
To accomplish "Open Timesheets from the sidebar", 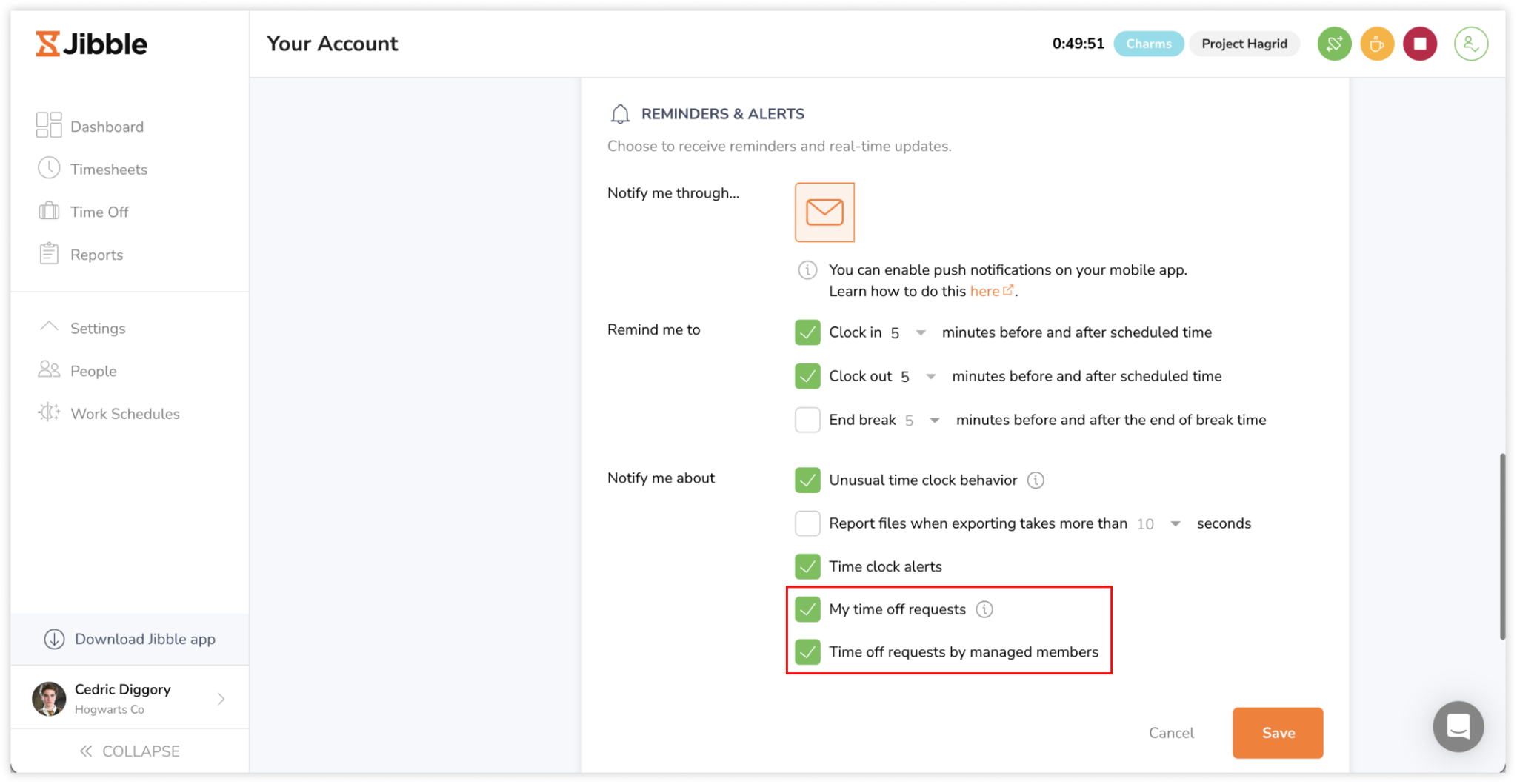I will pyautogui.click(x=109, y=169).
